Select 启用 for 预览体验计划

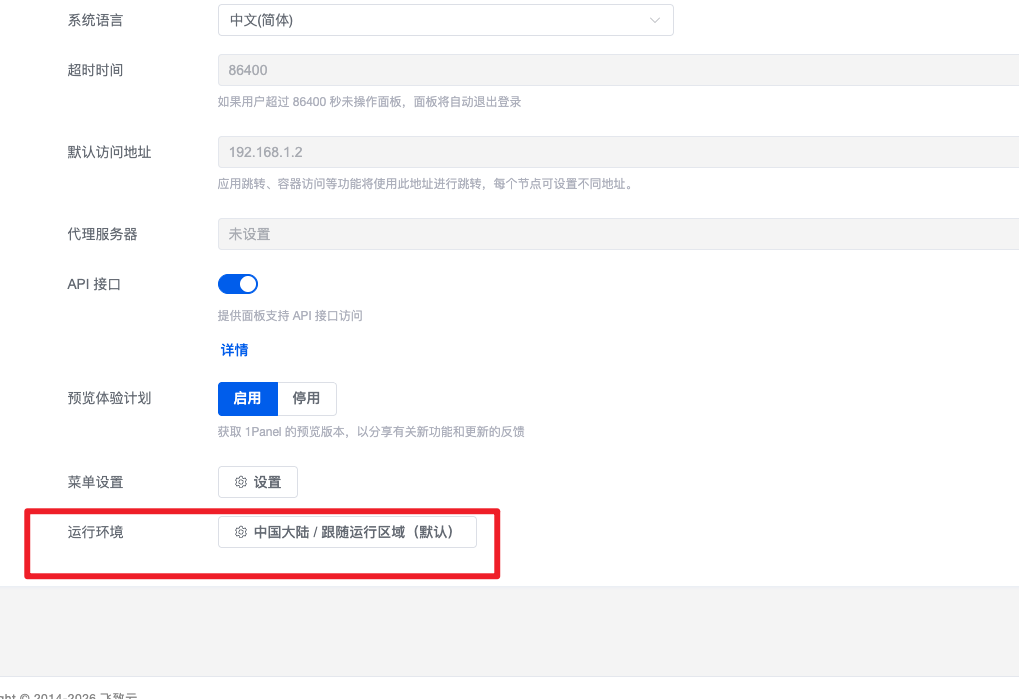point(247,398)
